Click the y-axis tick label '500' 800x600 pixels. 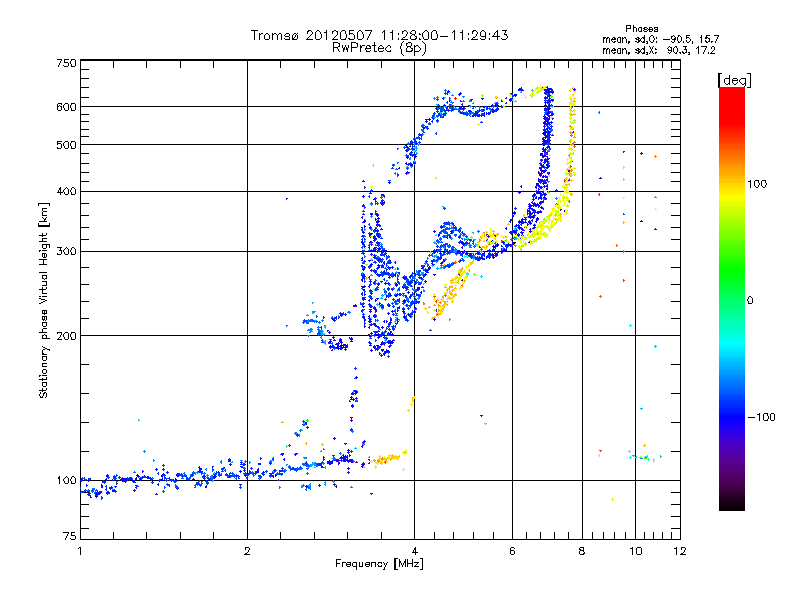tap(67, 145)
